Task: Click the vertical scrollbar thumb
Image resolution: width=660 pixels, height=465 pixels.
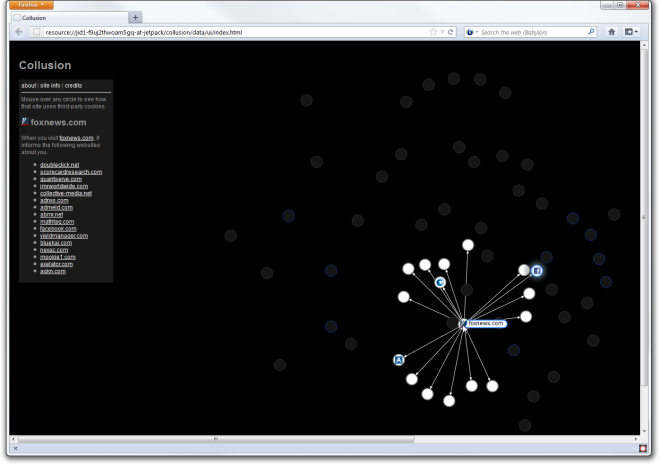Action: (644, 218)
